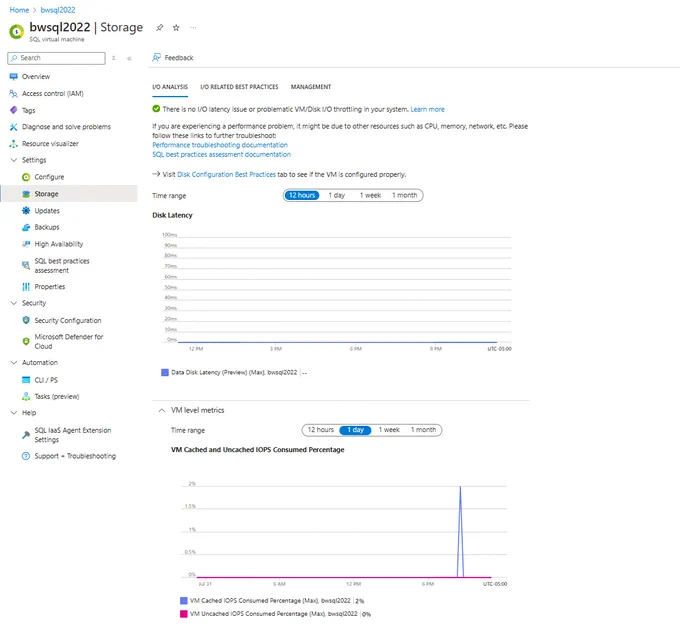Follow the Learn more link
Viewport: 680px width, 634px height.
pyautogui.click(x=428, y=109)
